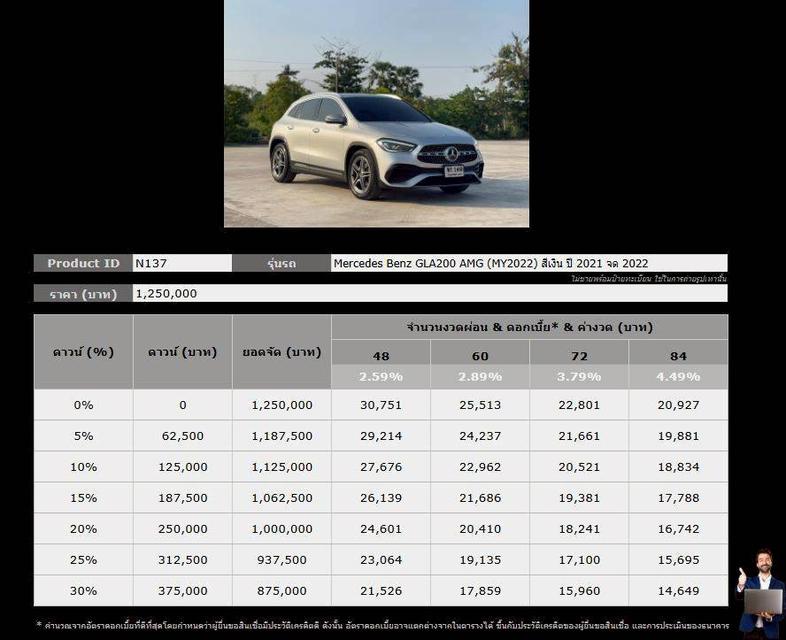786x640 pixels.
Task: Click the down payment amount 312,500
Action: (182, 560)
